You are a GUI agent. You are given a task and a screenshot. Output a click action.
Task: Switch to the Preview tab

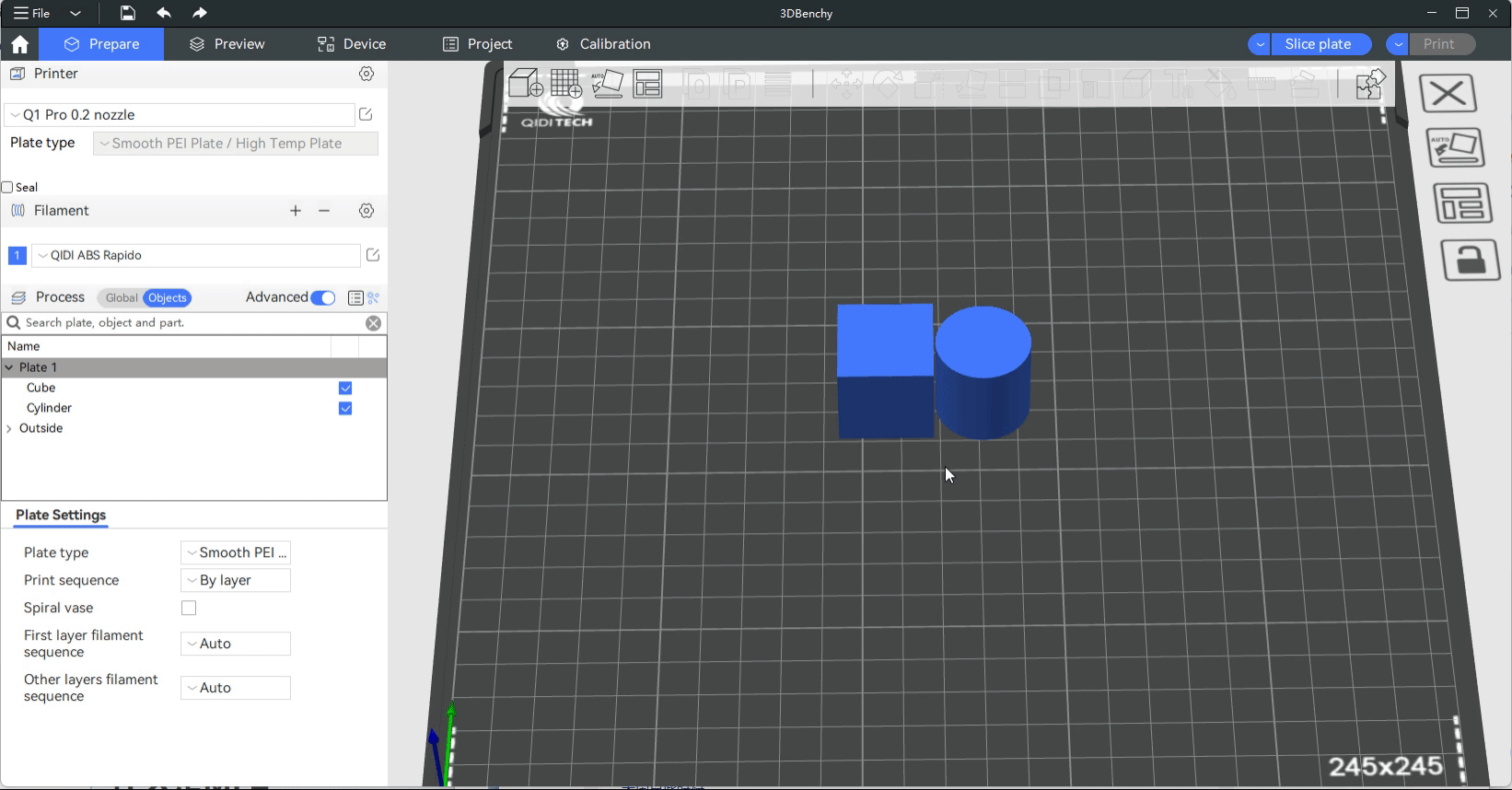[227, 44]
